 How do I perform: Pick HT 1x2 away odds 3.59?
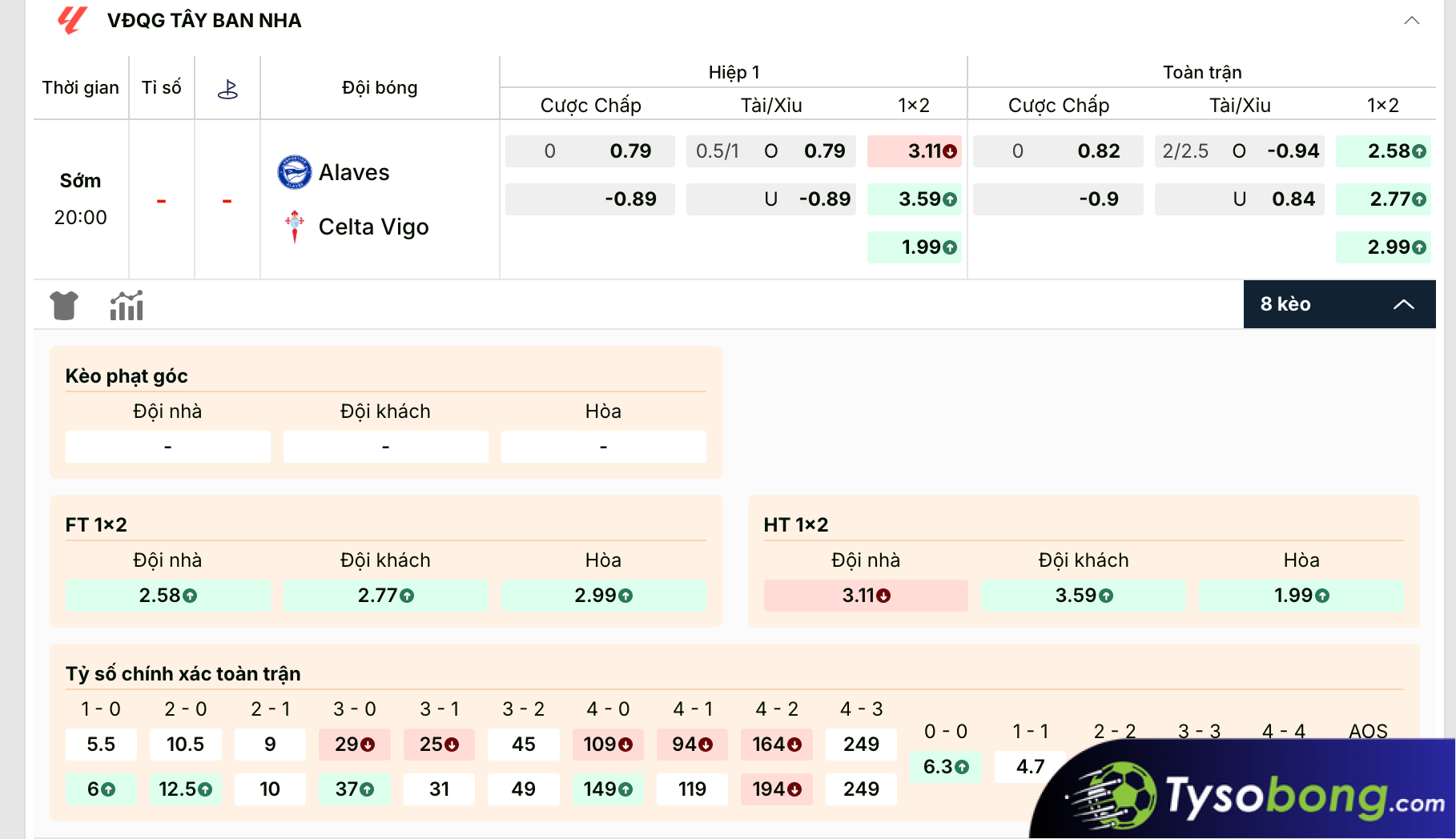(1083, 596)
